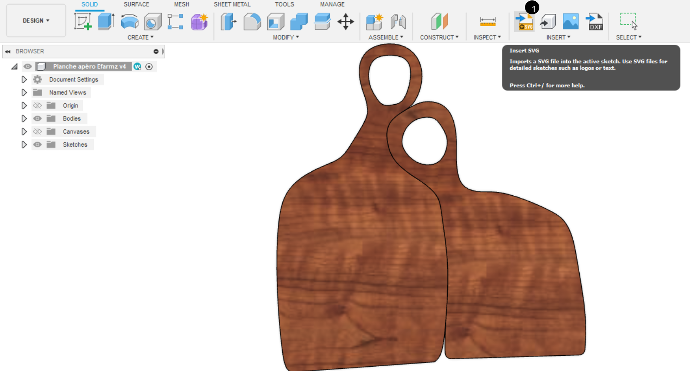Click the Named Views folder icon
Screen dimensions: 690x371
click(x=38, y=92)
